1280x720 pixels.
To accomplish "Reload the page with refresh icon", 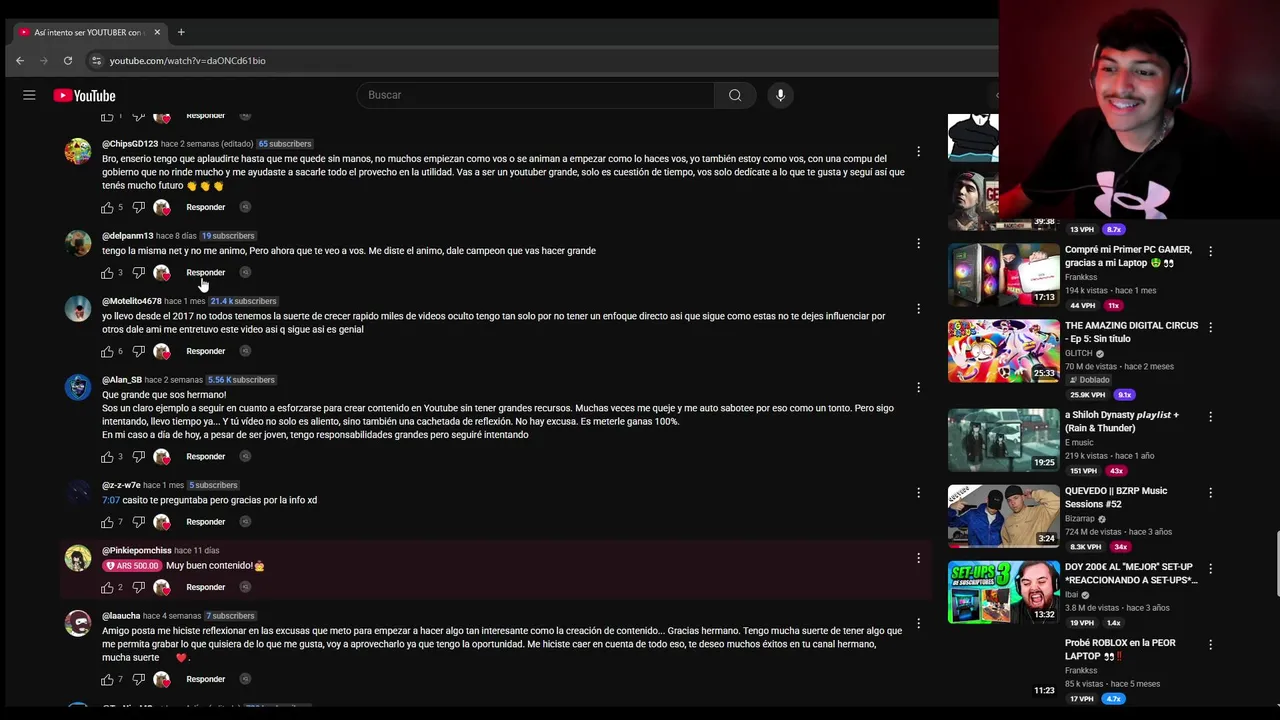I will click(x=68, y=61).
